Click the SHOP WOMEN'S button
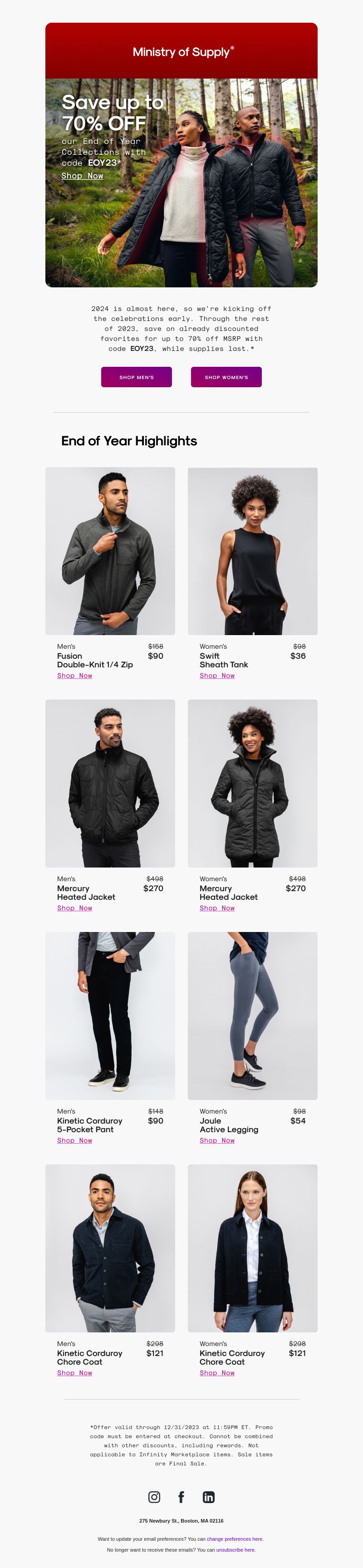363x1568 pixels. tap(226, 377)
